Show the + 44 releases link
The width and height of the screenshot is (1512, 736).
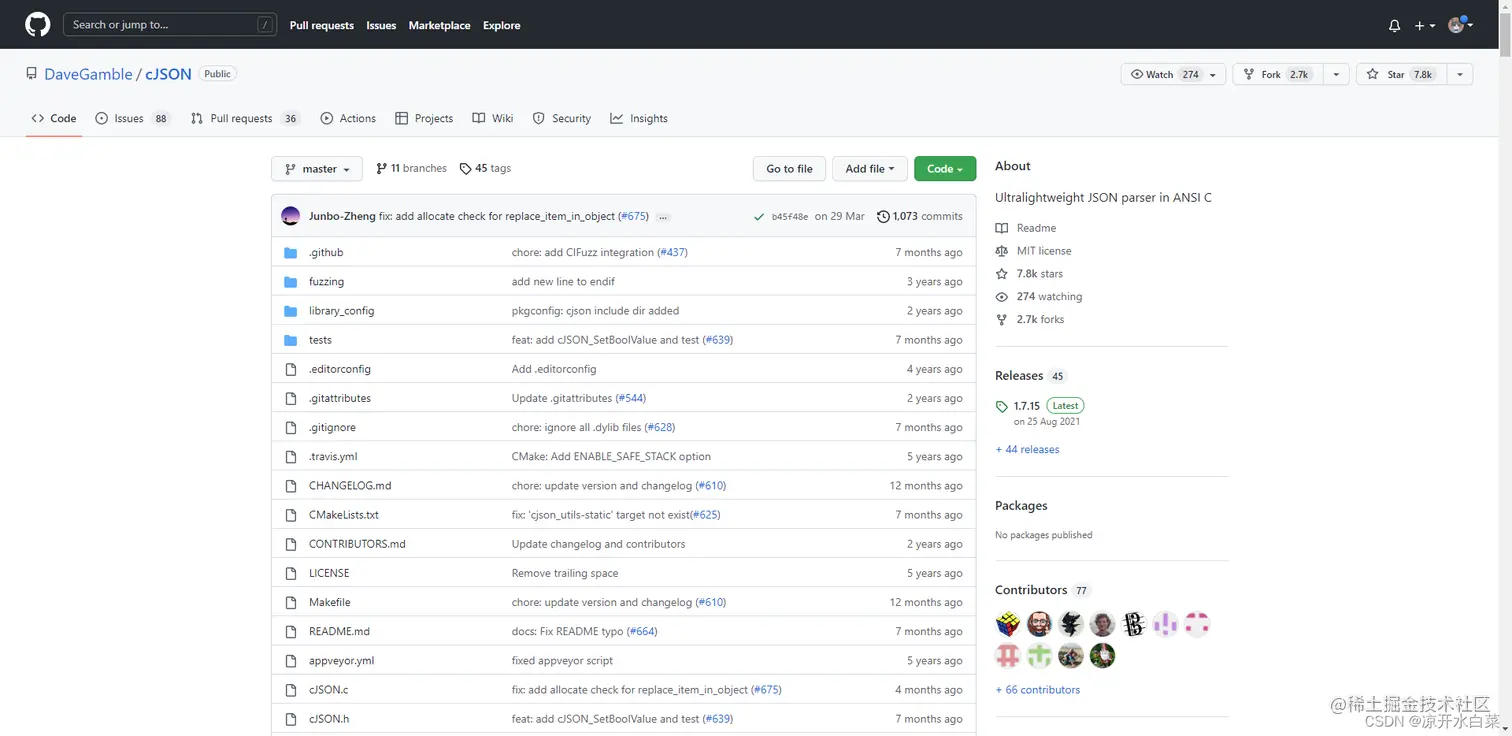pyautogui.click(x=1027, y=450)
